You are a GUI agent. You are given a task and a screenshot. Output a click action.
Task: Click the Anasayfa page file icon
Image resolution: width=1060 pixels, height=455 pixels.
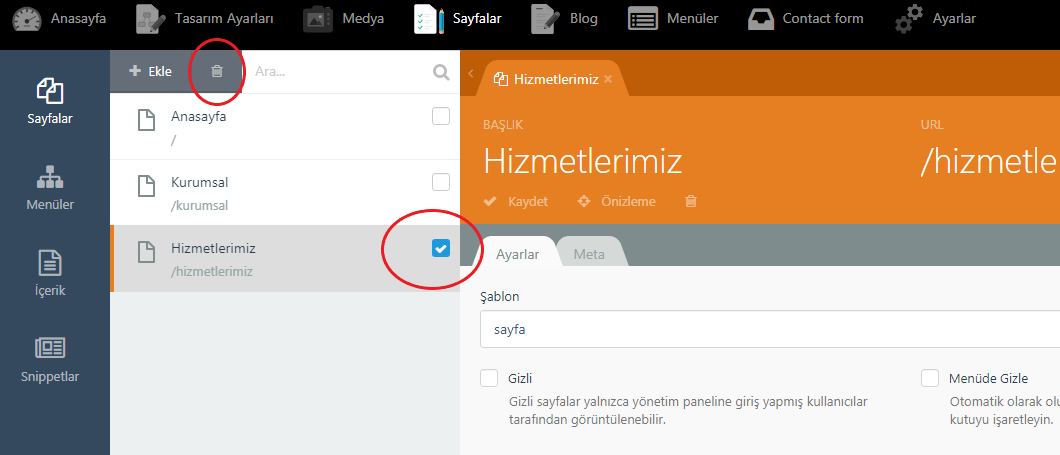click(x=147, y=120)
